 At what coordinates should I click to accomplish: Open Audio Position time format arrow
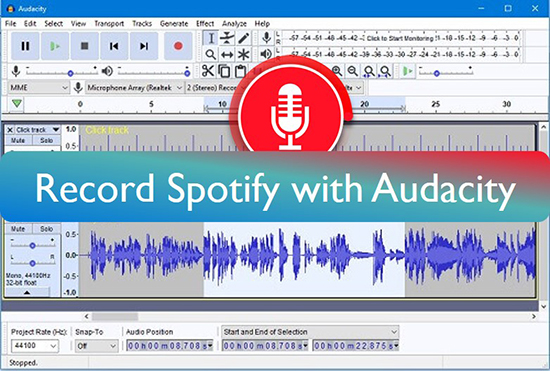(x=210, y=346)
